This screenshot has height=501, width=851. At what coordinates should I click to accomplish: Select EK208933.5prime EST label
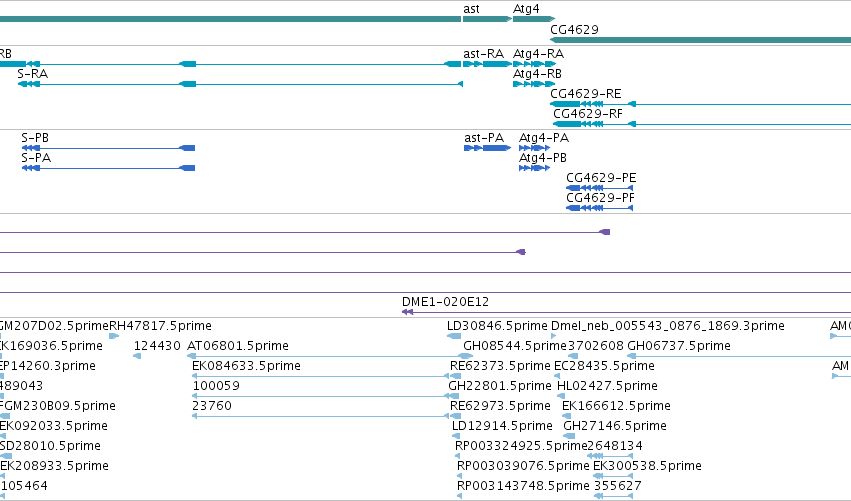tap(54, 466)
